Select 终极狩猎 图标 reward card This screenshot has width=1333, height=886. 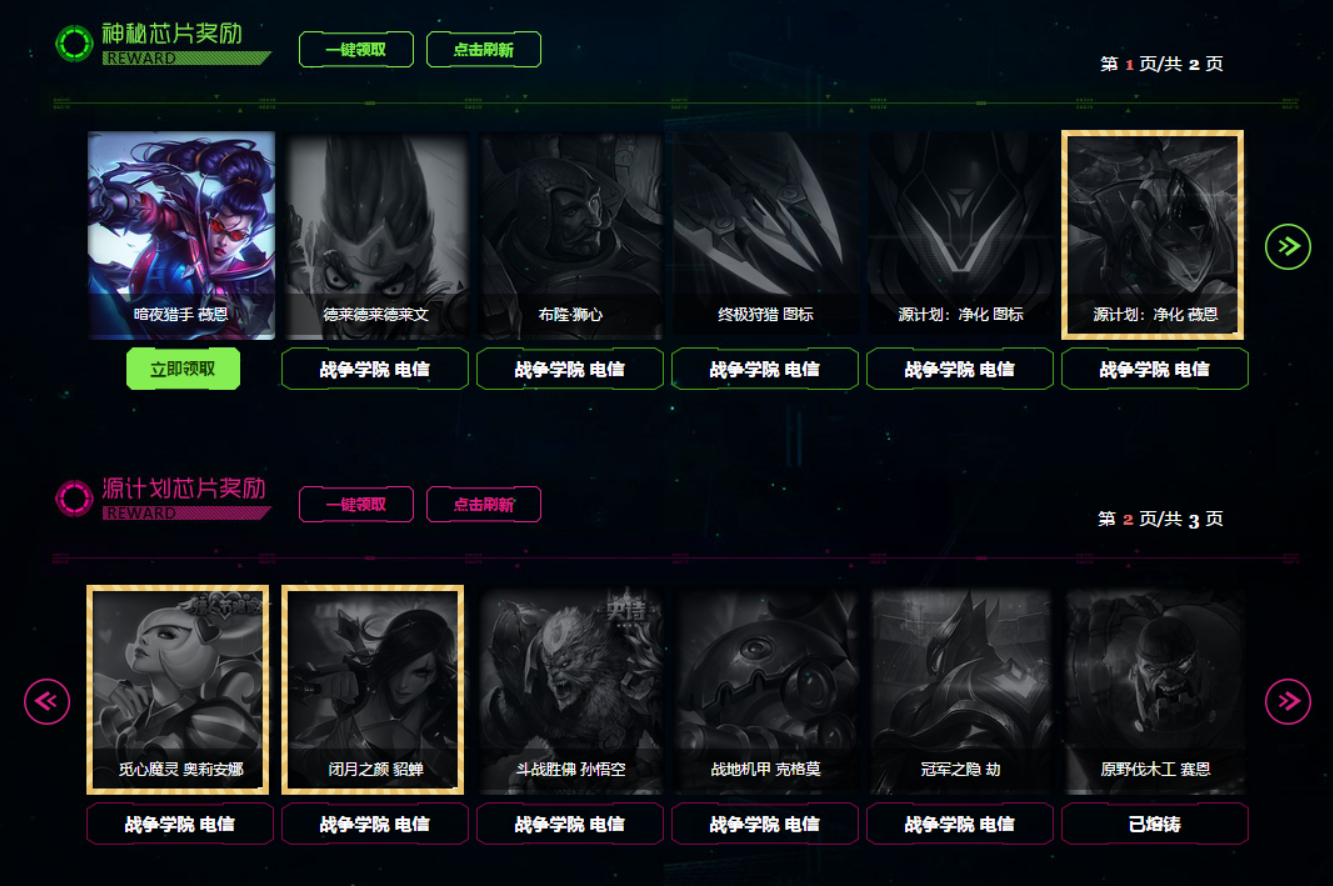[765, 235]
